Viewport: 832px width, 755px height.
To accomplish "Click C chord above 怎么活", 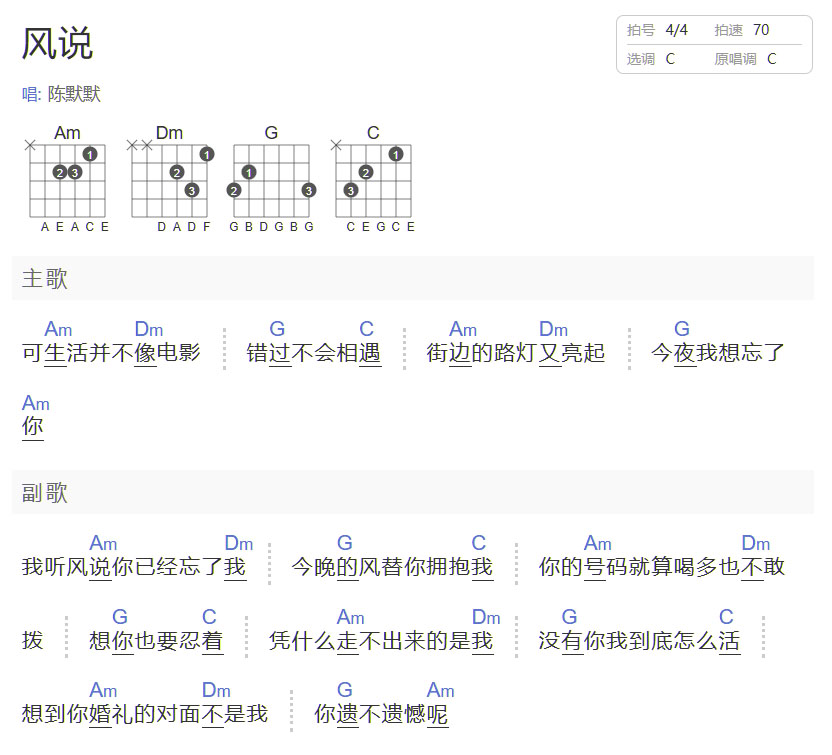I will click(726, 617).
